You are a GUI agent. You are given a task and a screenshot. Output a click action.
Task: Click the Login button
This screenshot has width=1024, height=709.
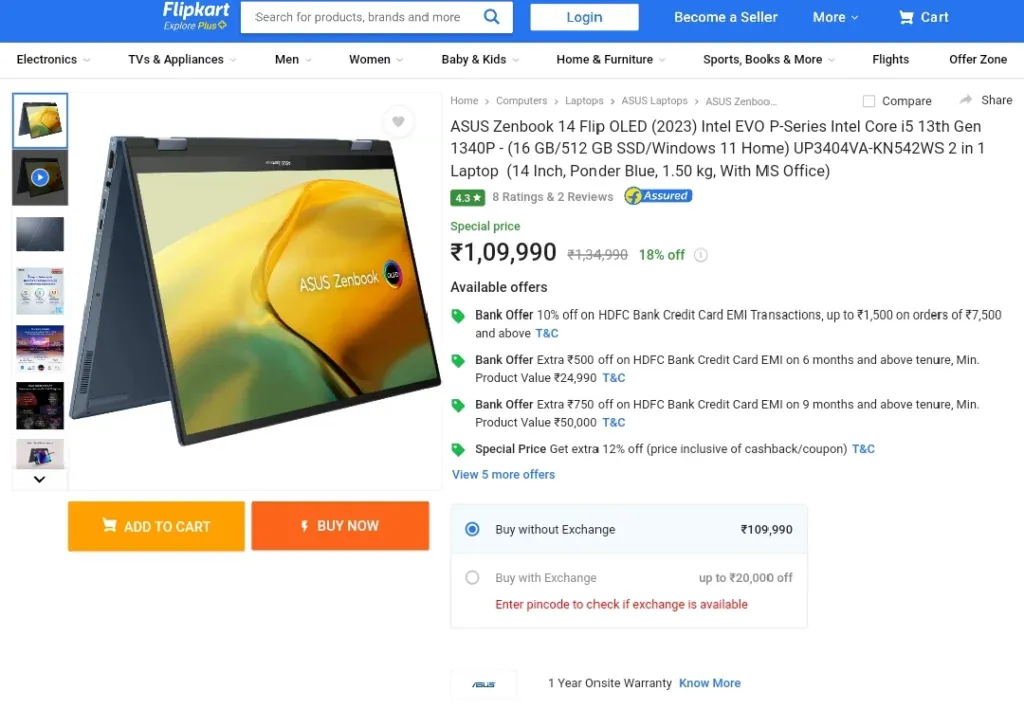(584, 18)
